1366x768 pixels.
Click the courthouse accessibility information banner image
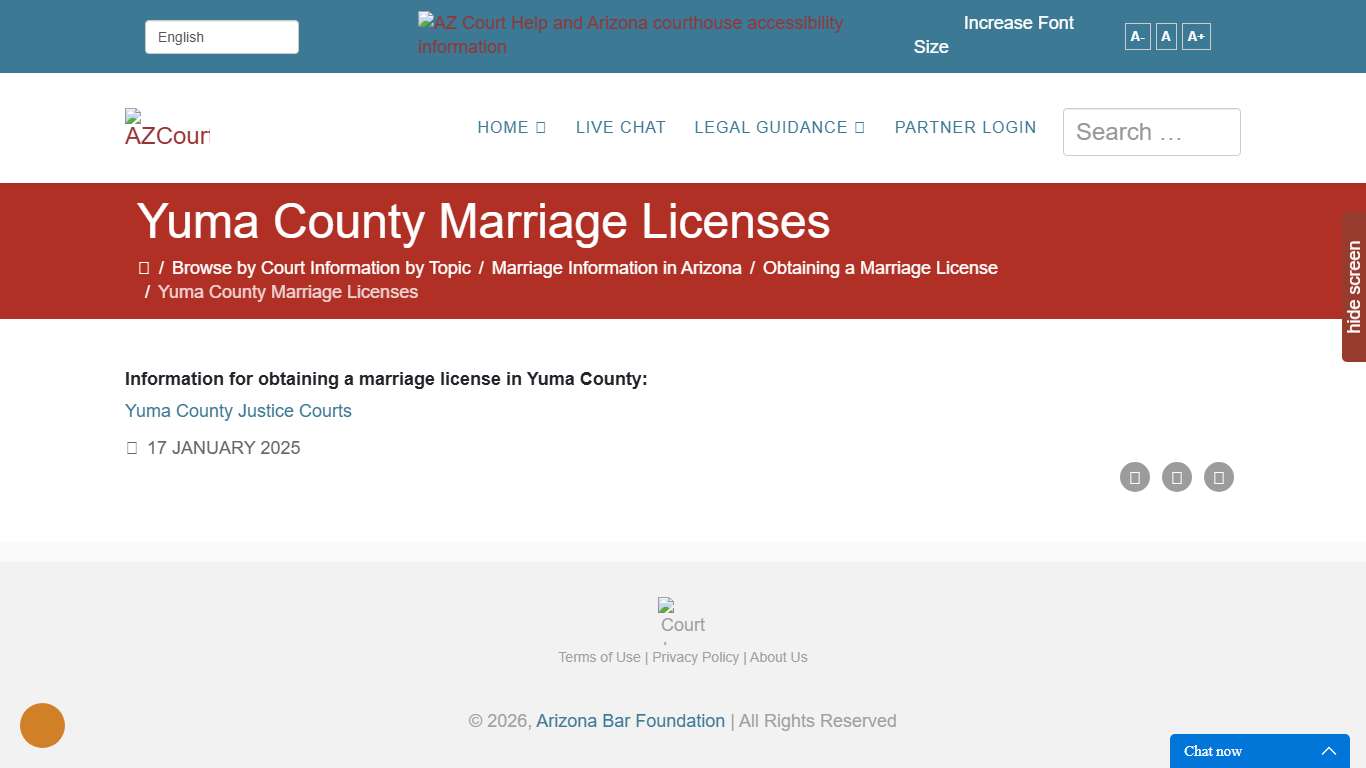click(630, 34)
